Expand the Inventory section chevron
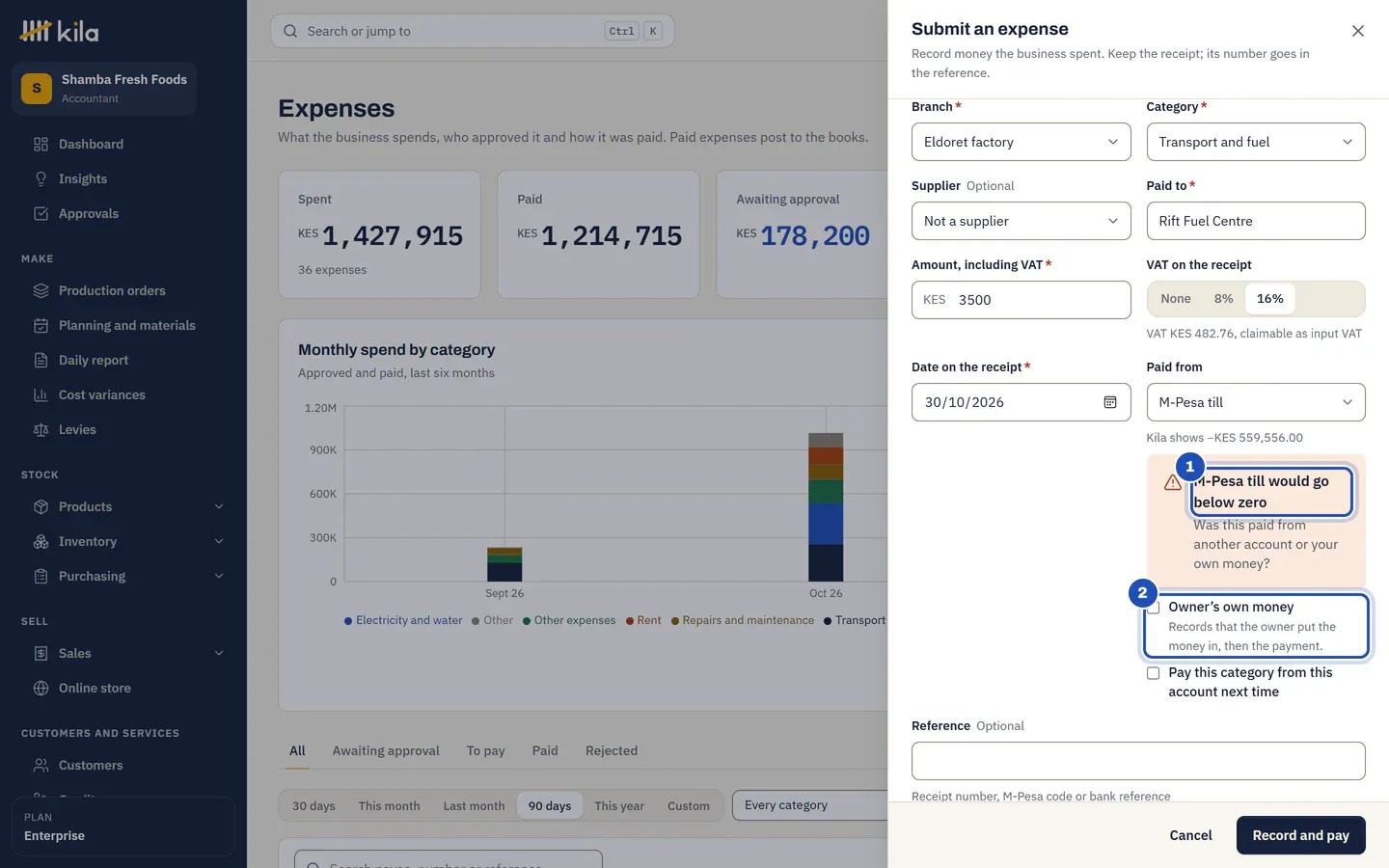This screenshot has width=1389, height=868. [219, 542]
